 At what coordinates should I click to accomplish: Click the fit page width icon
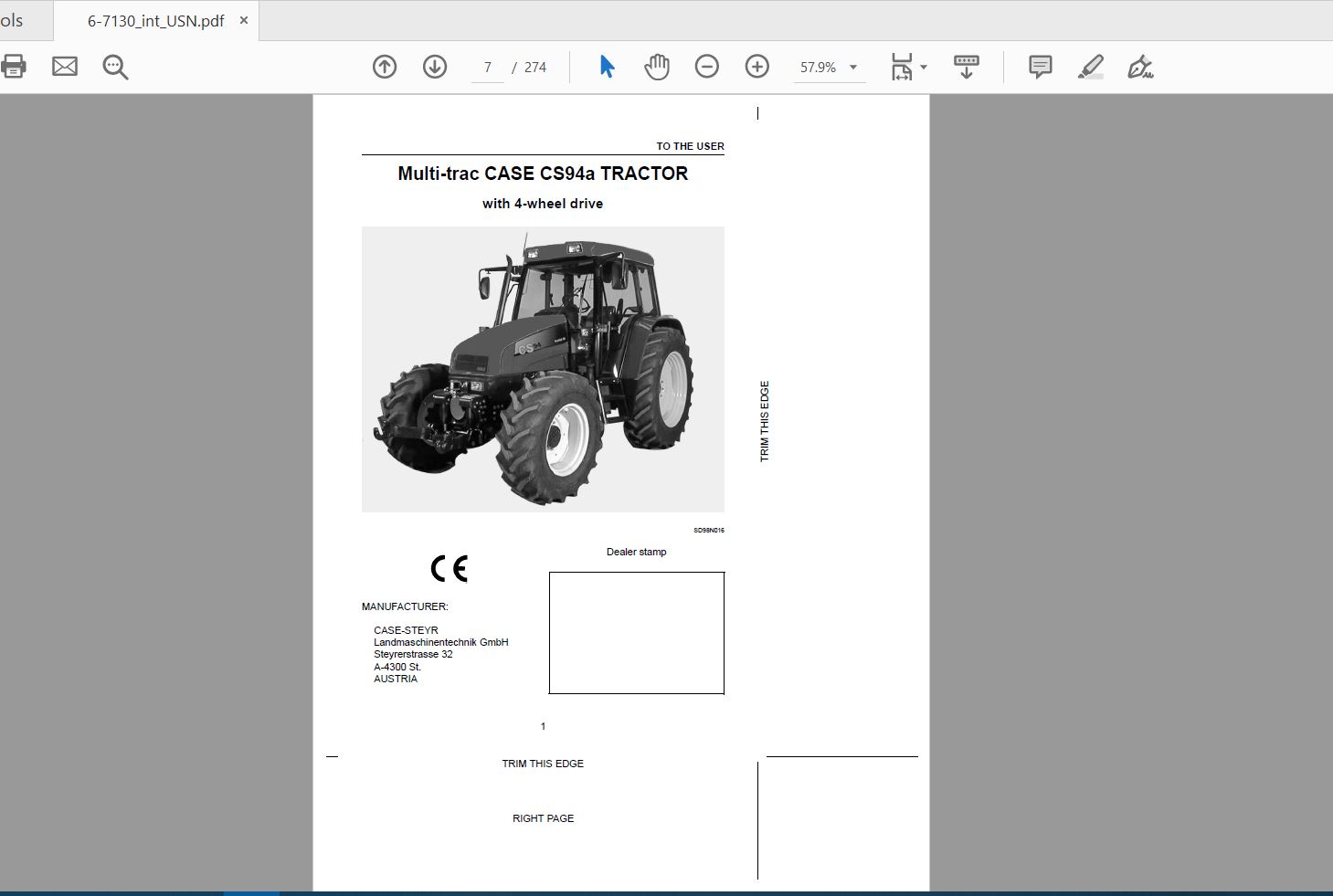902,67
